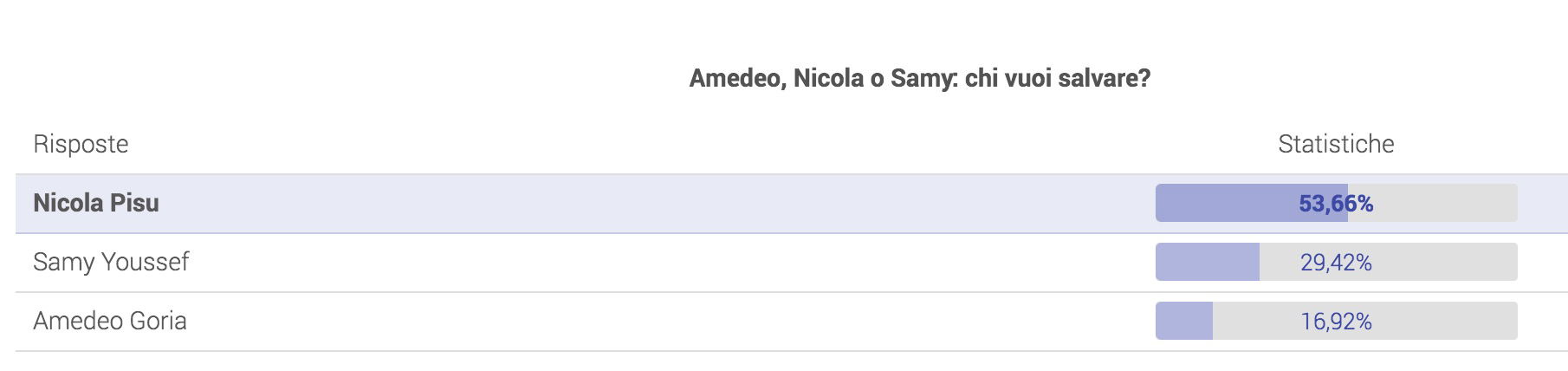Select the Nicola Pisu answer row
Screen dimensions: 1568x371
[792, 204]
